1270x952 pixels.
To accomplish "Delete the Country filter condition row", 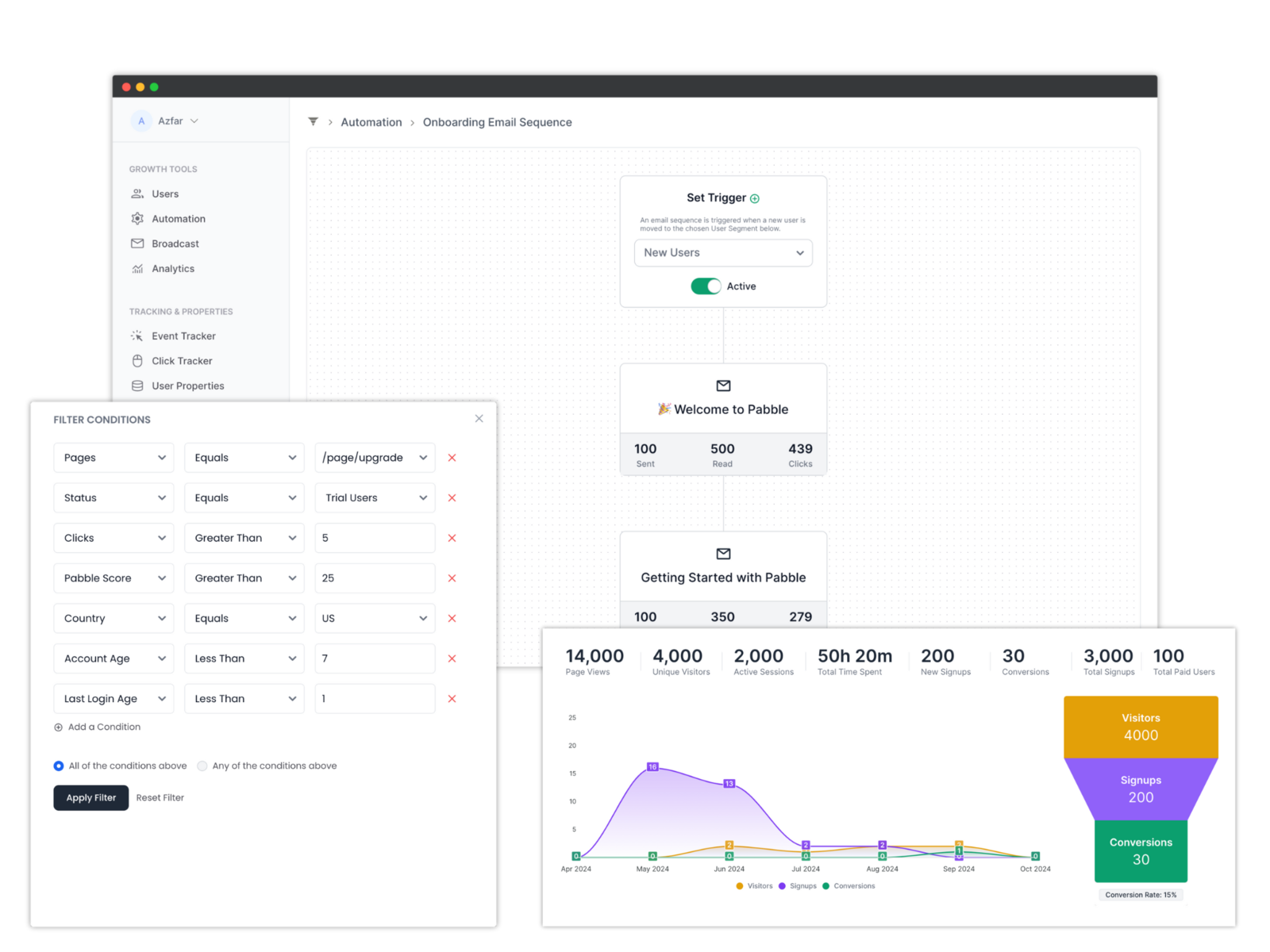I will tap(452, 618).
